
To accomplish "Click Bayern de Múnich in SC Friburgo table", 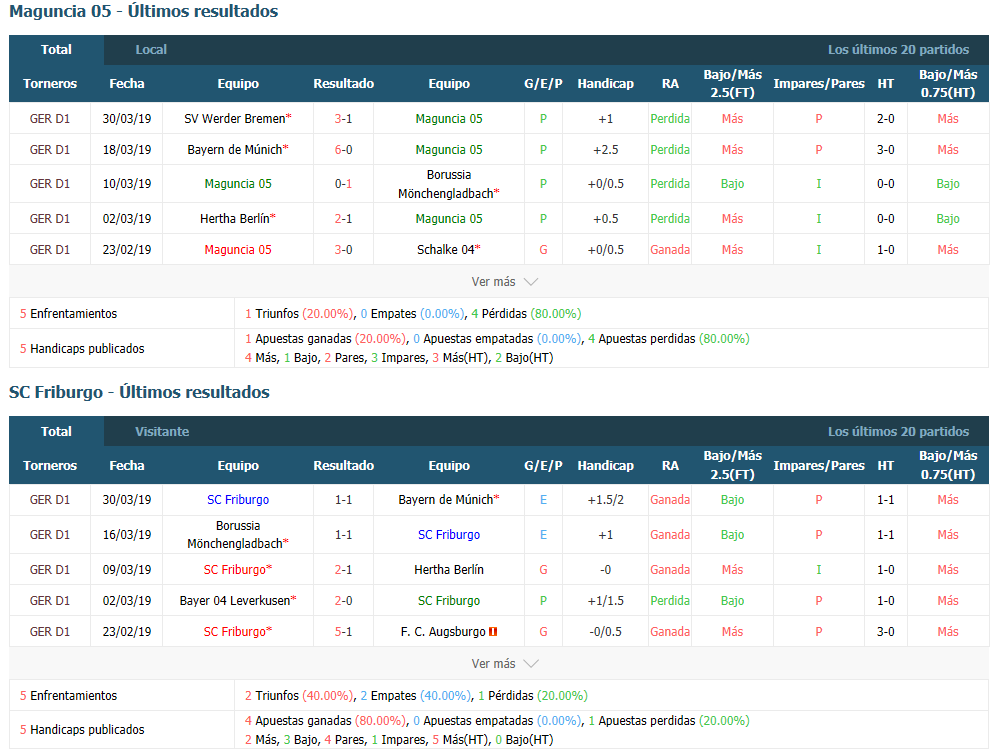I will 448,500.
